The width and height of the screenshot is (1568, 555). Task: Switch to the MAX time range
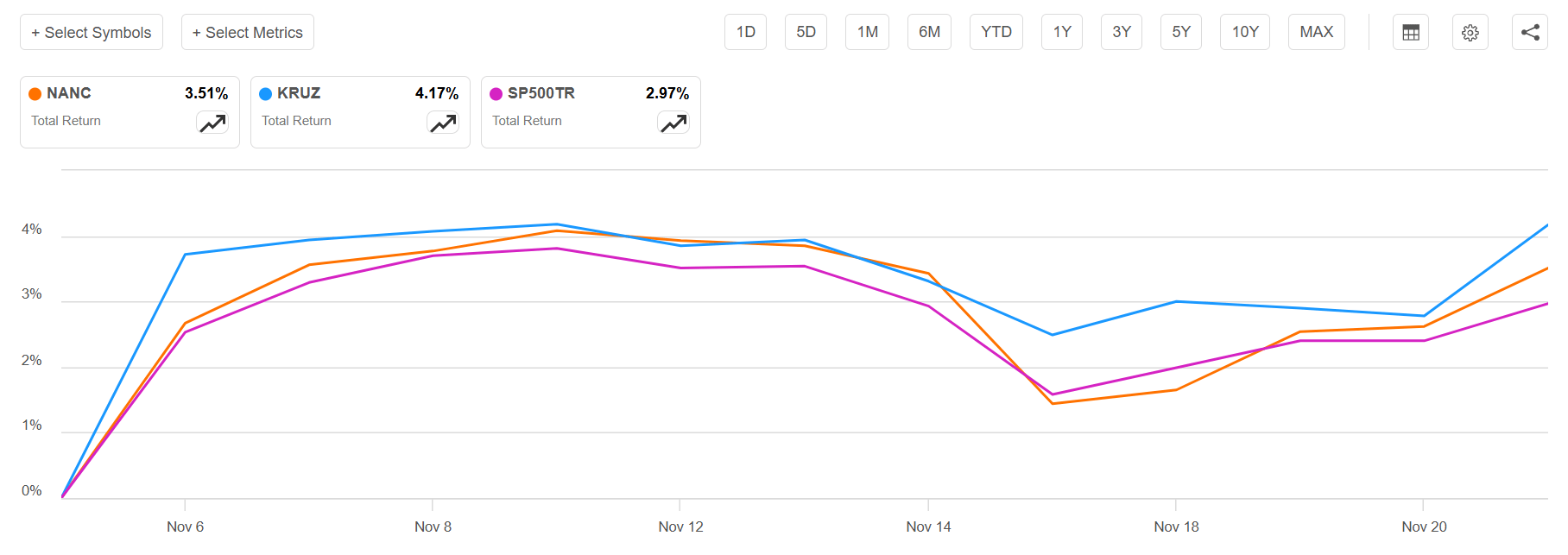[1316, 31]
